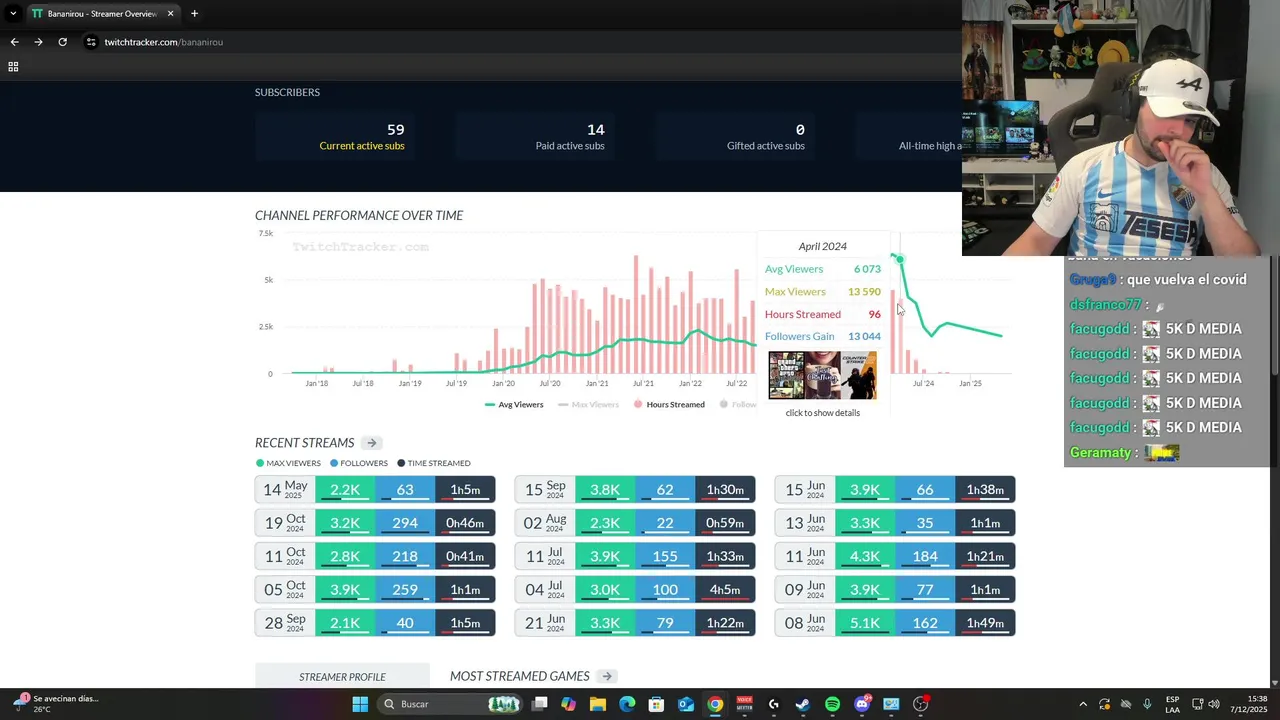
Task: Toggle Hours Streamed series in chart legend
Action: (x=669, y=405)
